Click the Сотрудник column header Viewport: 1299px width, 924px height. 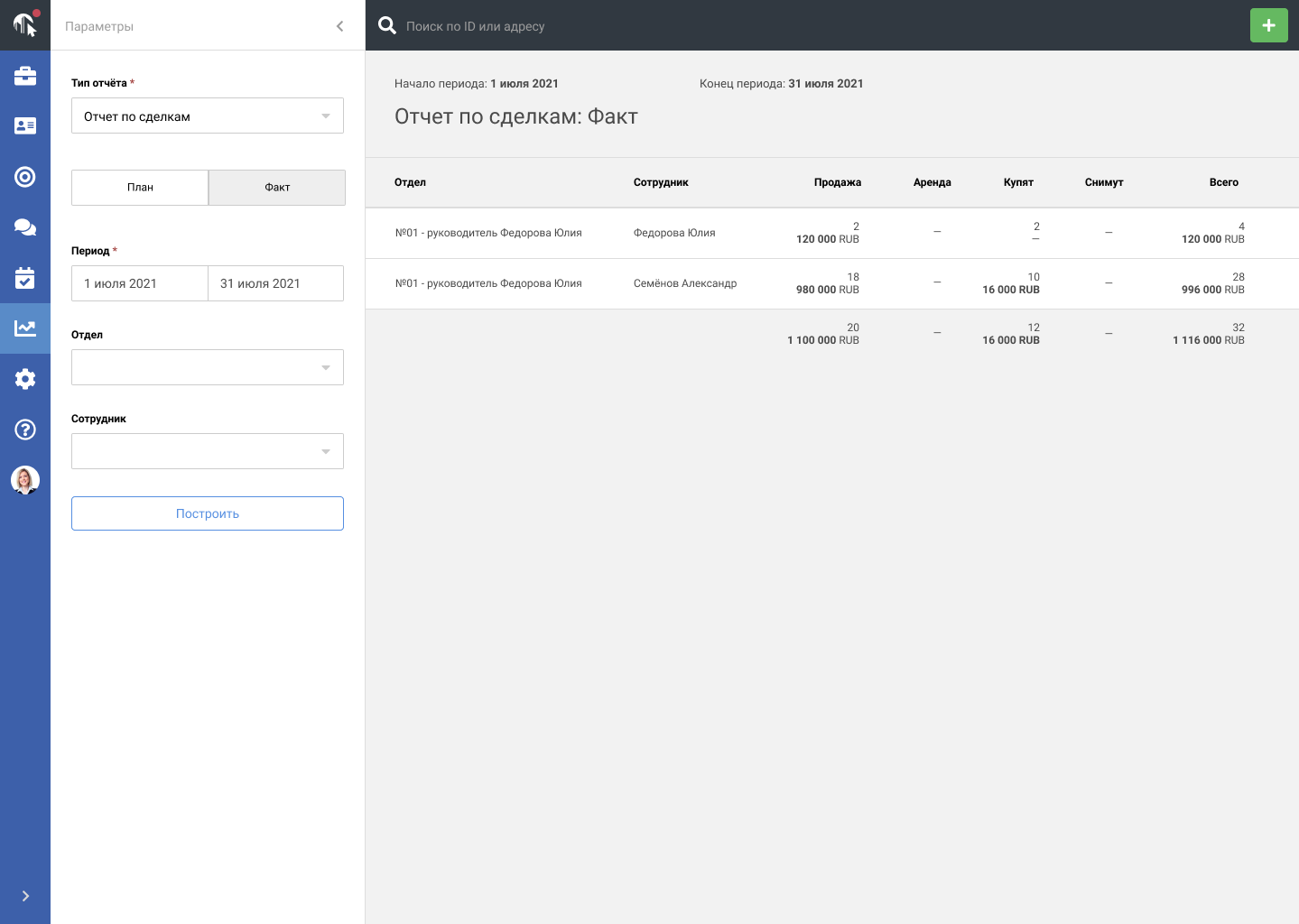pyautogui.click(x=661, y=182)
